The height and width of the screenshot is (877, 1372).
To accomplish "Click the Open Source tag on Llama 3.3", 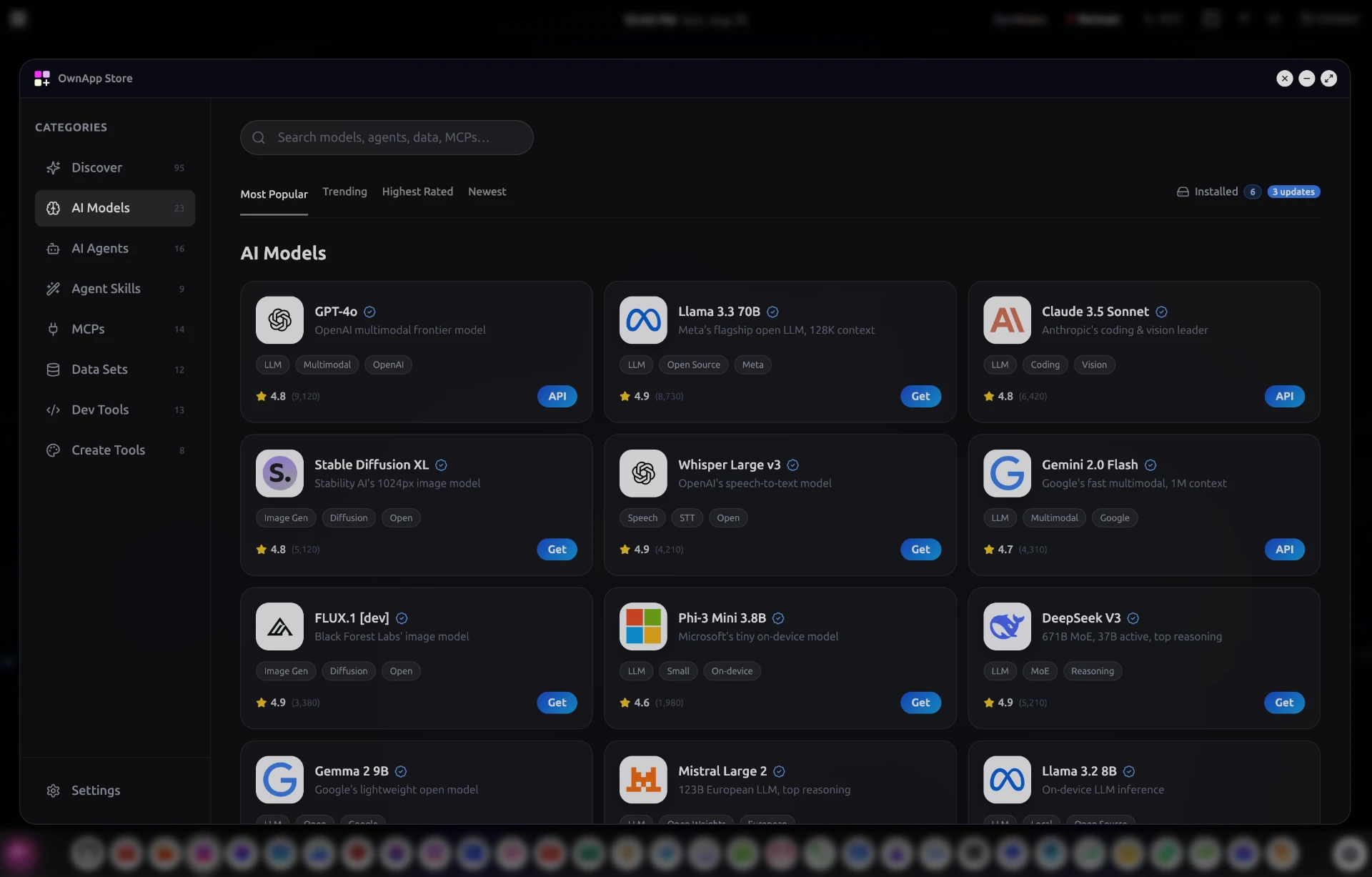I will (693, 365).
